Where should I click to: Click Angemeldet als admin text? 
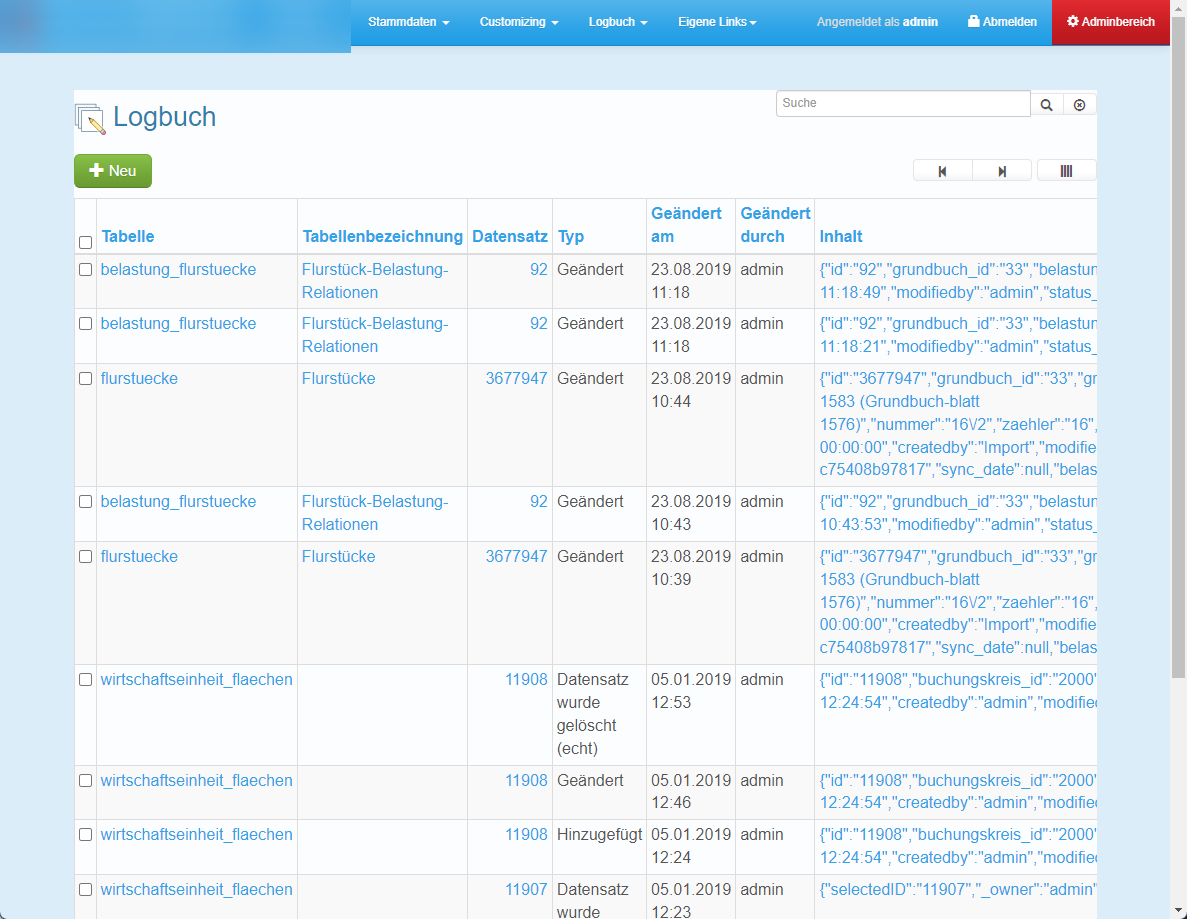click(877, 22)
